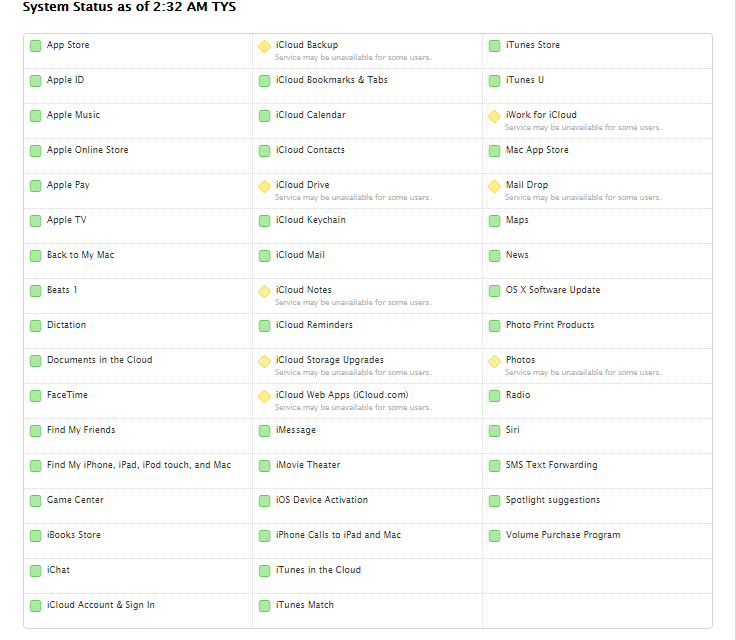Viewport: 736px width, 640px height.
Task: Click Spotlight suggestions label
Action: click(x=552, y=500)
